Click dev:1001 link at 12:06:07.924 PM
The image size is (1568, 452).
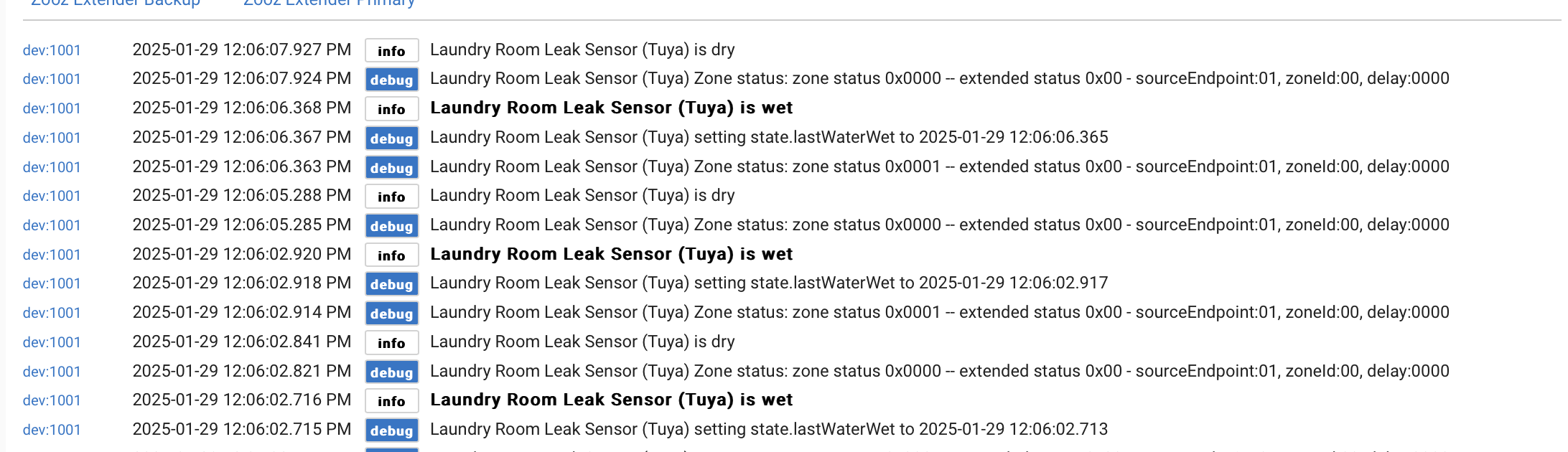click(x=52, y=79)
